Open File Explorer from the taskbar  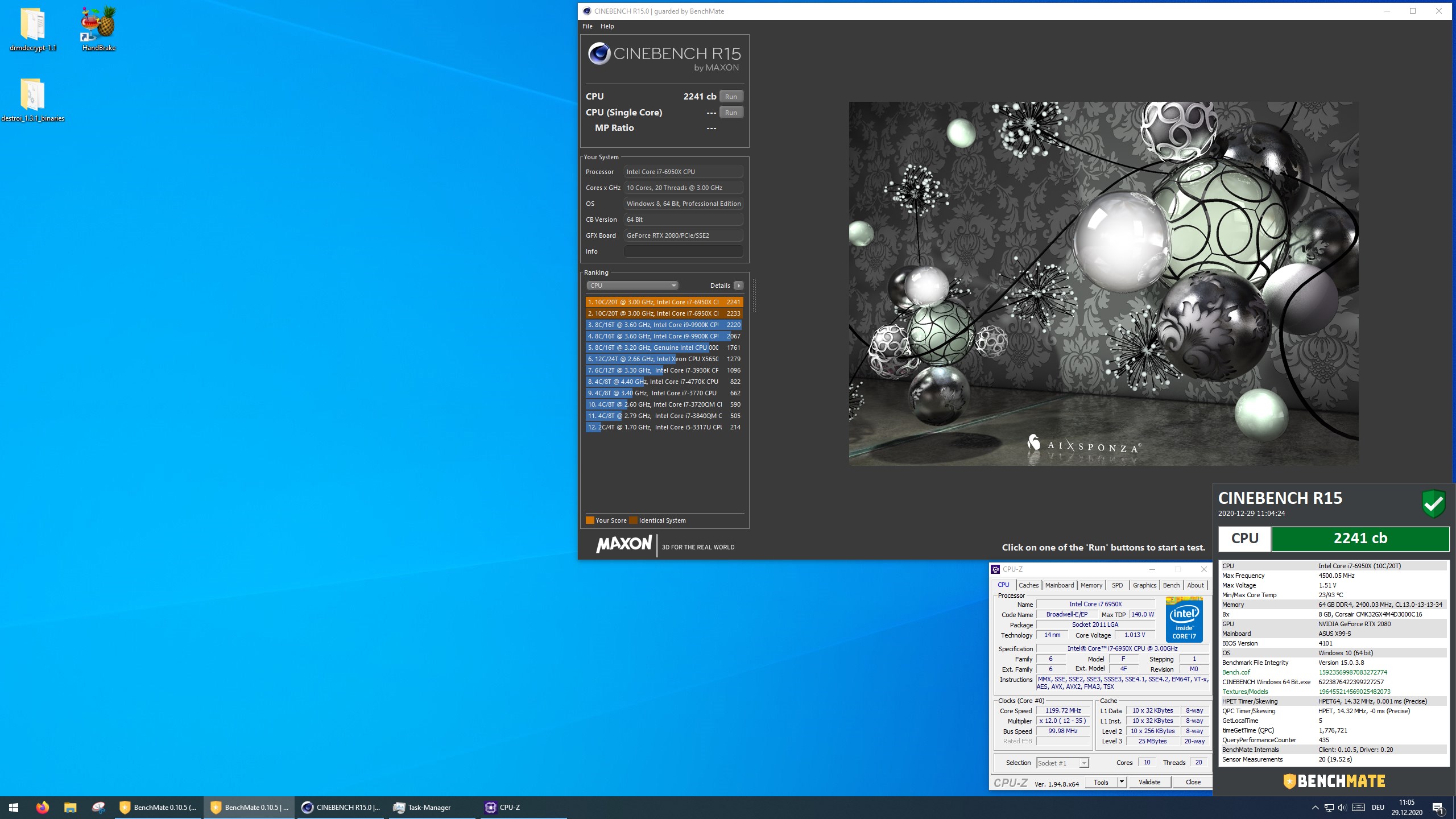[70, 808]
